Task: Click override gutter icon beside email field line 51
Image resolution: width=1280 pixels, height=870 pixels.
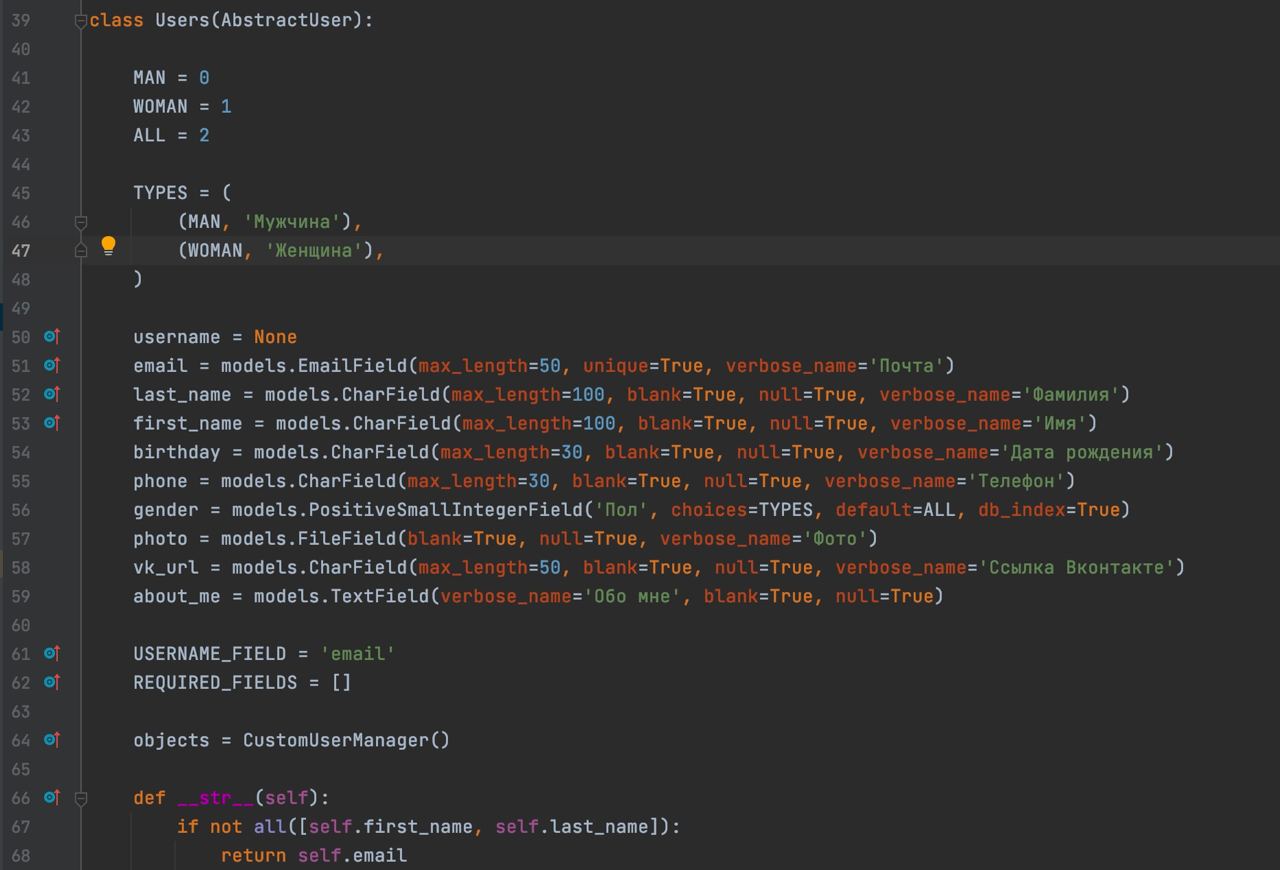Action: tap(52, 366)
